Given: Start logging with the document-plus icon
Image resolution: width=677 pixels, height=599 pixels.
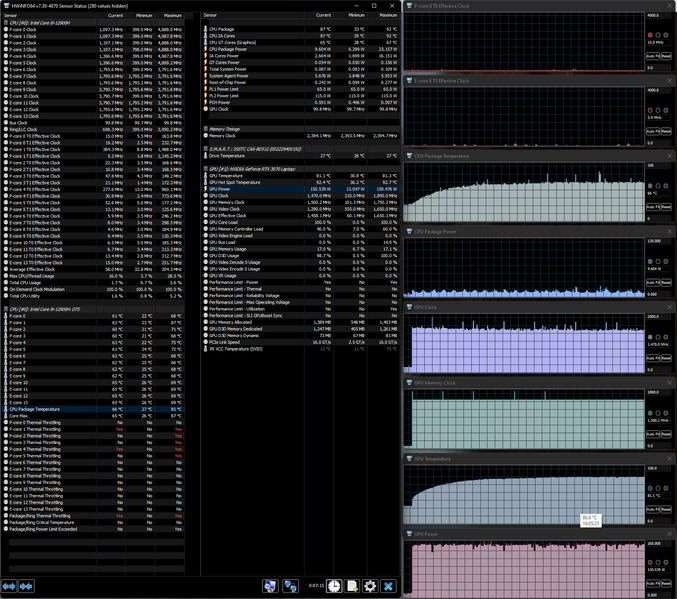Looking at the screenshot, I should [352, 586].
